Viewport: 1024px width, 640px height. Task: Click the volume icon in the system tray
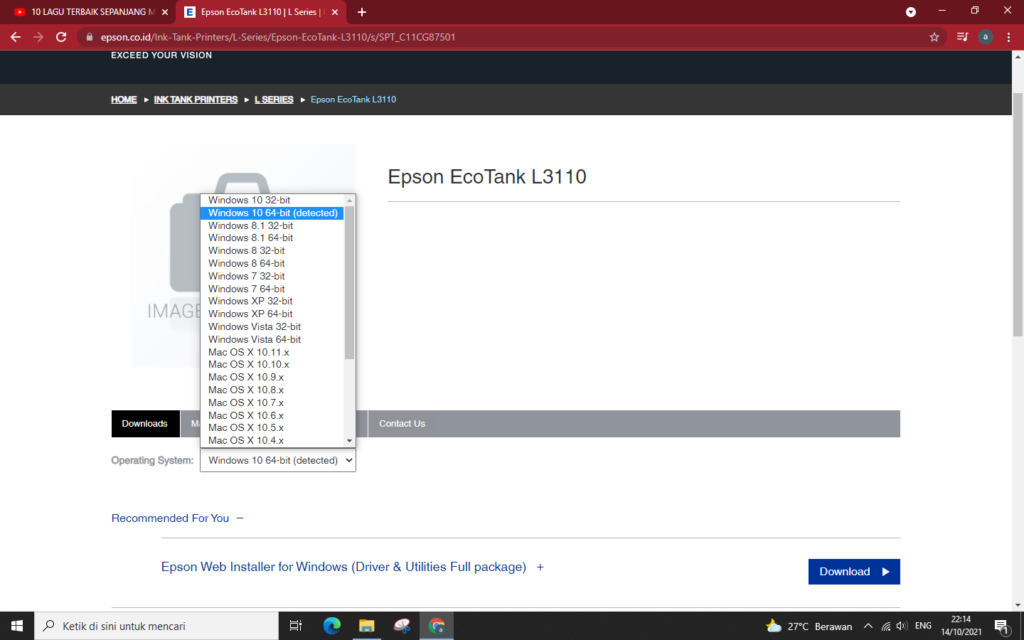tap(901, 624)
